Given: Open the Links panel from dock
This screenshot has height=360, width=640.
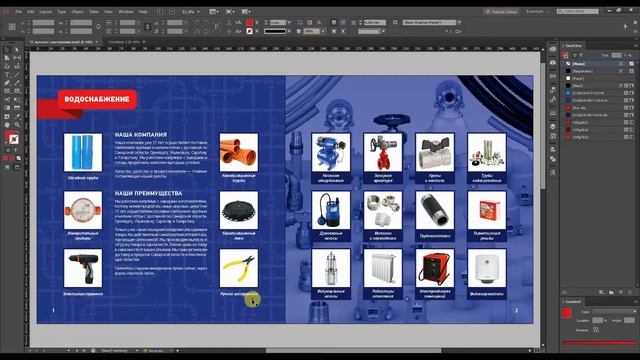Looking at the screenshot, I should [553, 76].
